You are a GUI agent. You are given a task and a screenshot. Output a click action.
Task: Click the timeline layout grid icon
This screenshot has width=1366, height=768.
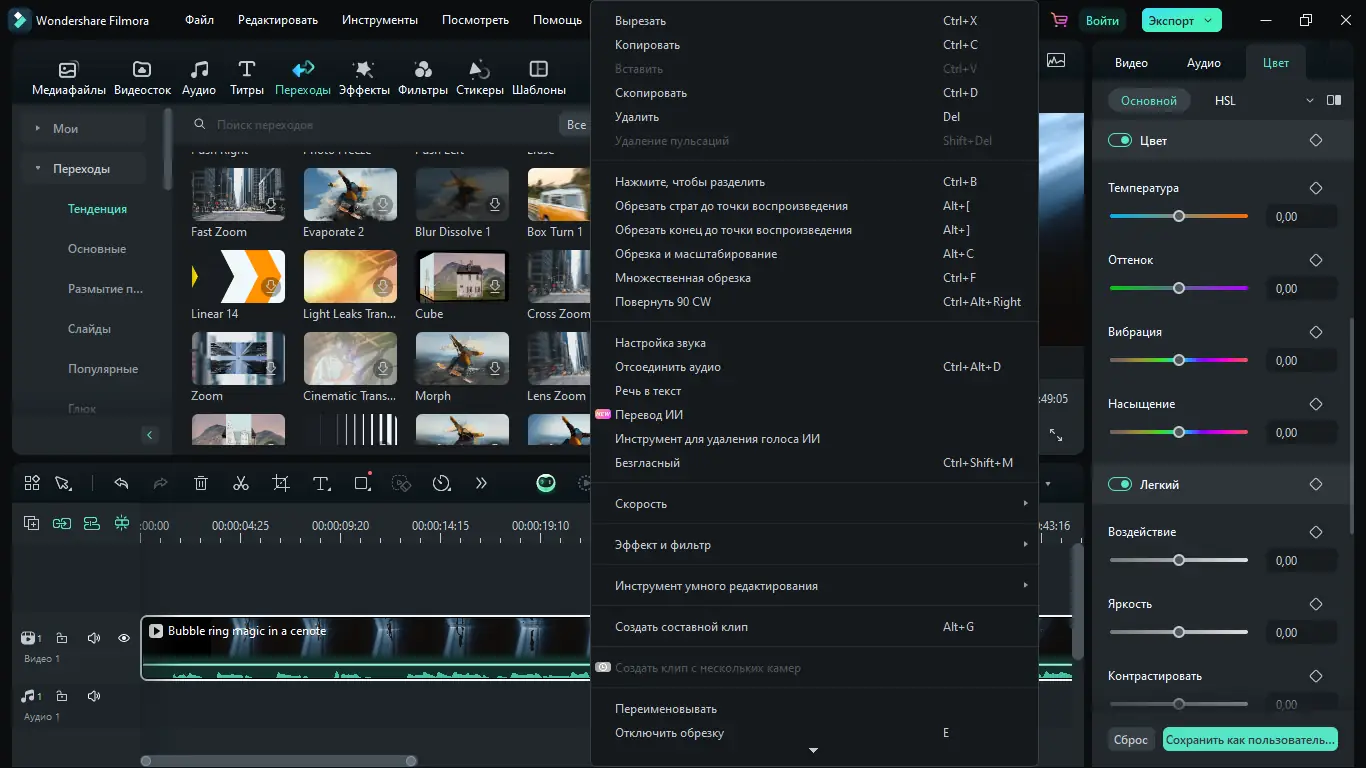32,483
